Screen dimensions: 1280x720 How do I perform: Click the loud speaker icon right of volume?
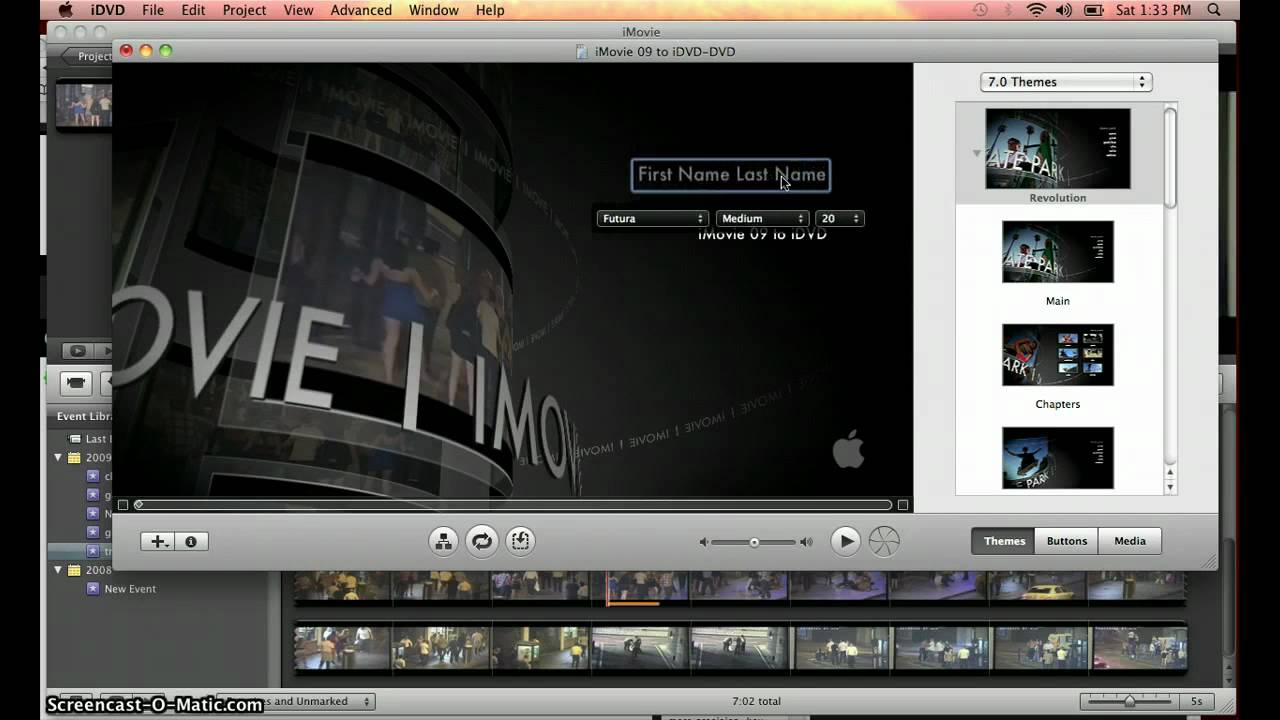(806, 542)
